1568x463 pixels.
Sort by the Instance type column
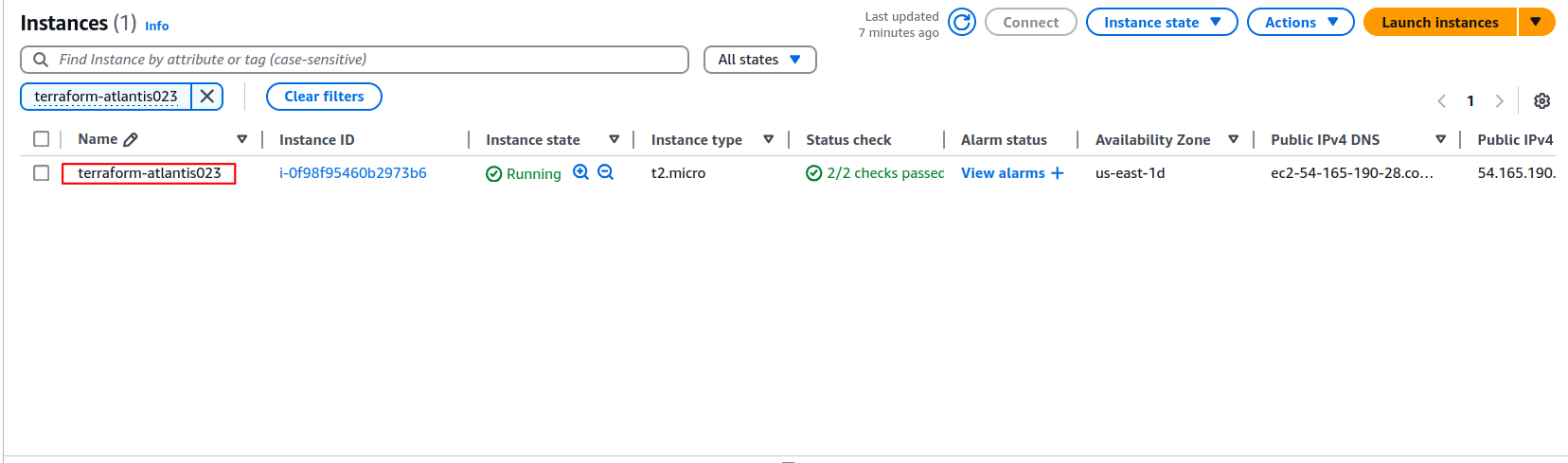(769, 139)
